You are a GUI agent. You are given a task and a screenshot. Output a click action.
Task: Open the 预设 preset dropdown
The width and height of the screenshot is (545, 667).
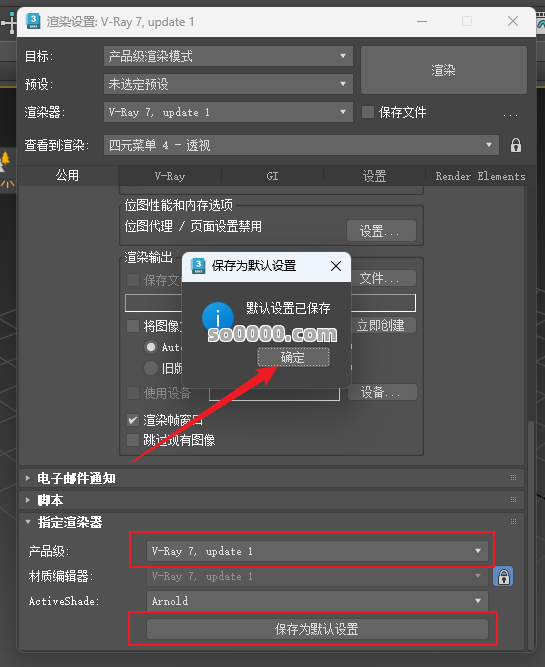pyautogui.click(x=228, y=84)
